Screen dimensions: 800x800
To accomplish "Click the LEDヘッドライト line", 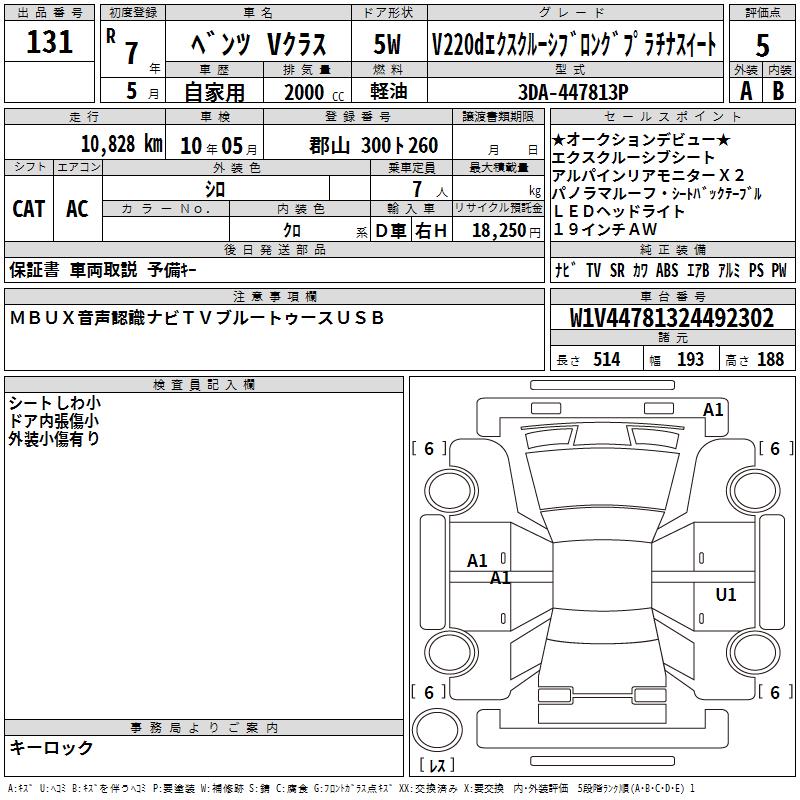I will click(618, 211).
